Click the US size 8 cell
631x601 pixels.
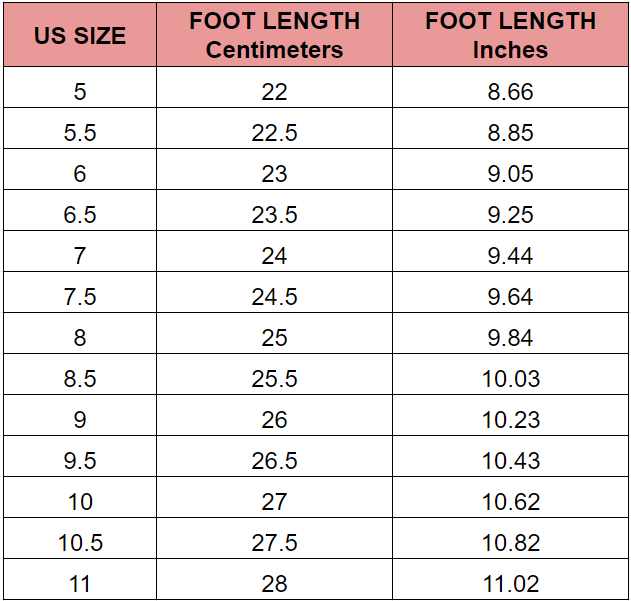[80, 334]
